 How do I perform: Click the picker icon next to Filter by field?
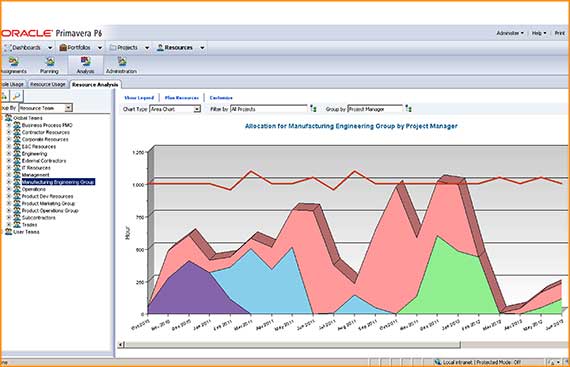click(313, 109)
